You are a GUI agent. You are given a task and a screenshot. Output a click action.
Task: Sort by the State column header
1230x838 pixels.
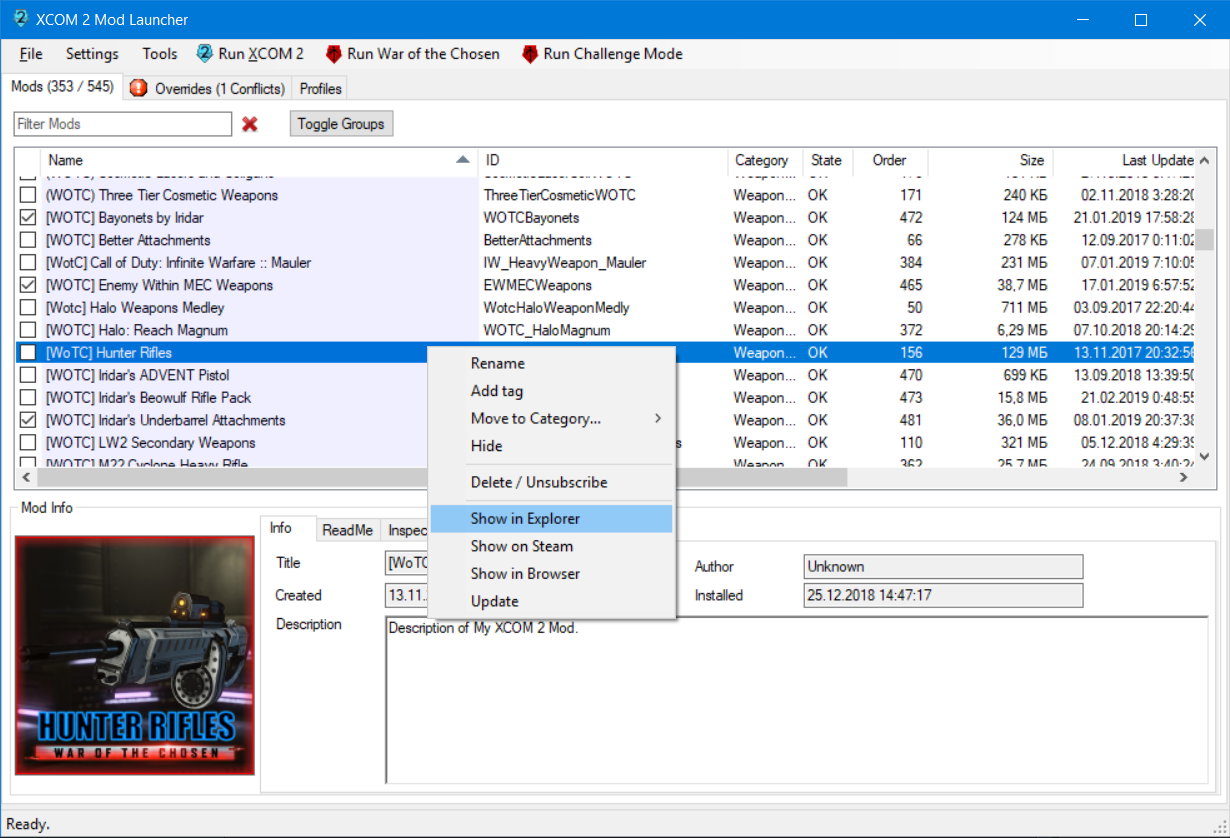pos(827,160)
